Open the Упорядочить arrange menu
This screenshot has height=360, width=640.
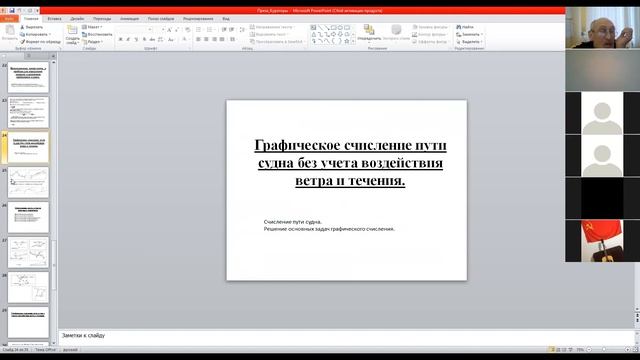tap(369, 33)
